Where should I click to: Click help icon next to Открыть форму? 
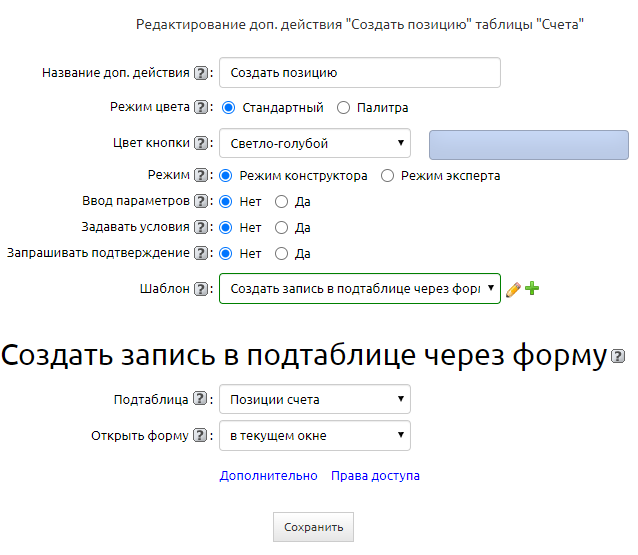(x=201, y=435)
